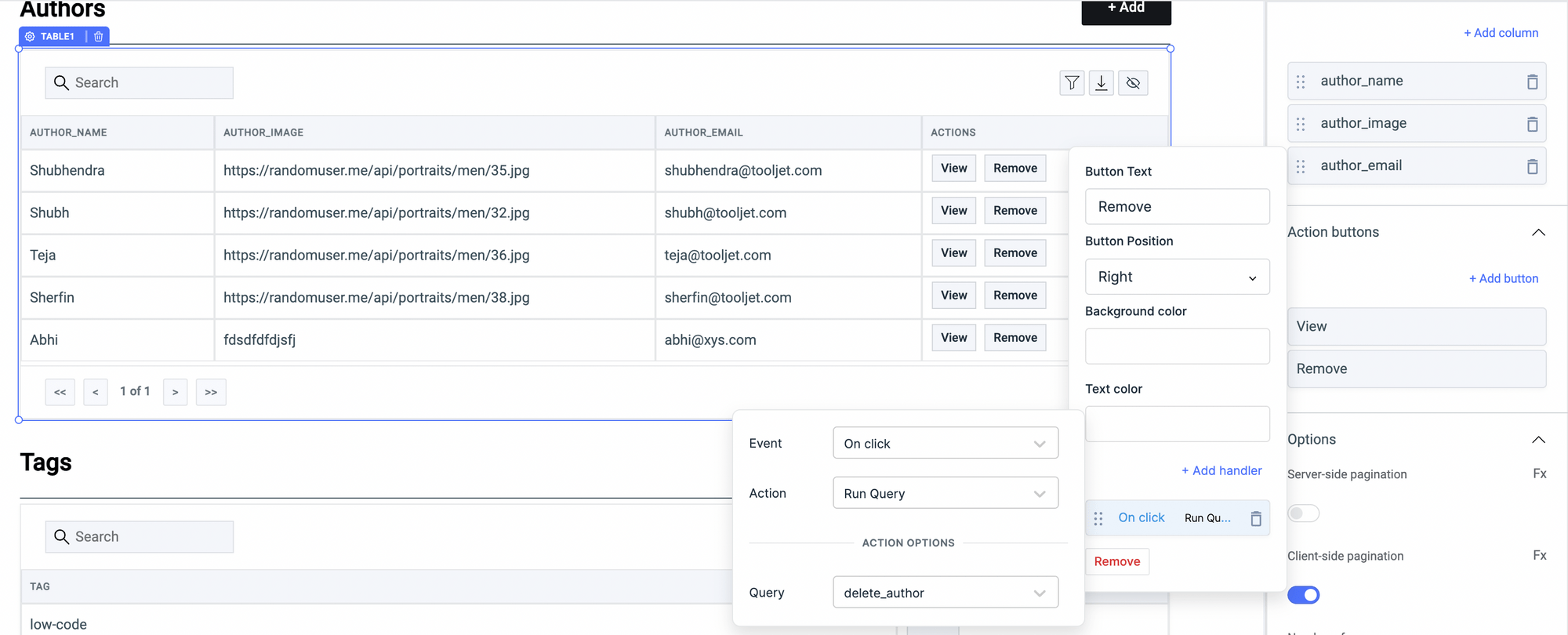
Task: Delete the On click handler with trash icon
Action: click(1256, 519)
